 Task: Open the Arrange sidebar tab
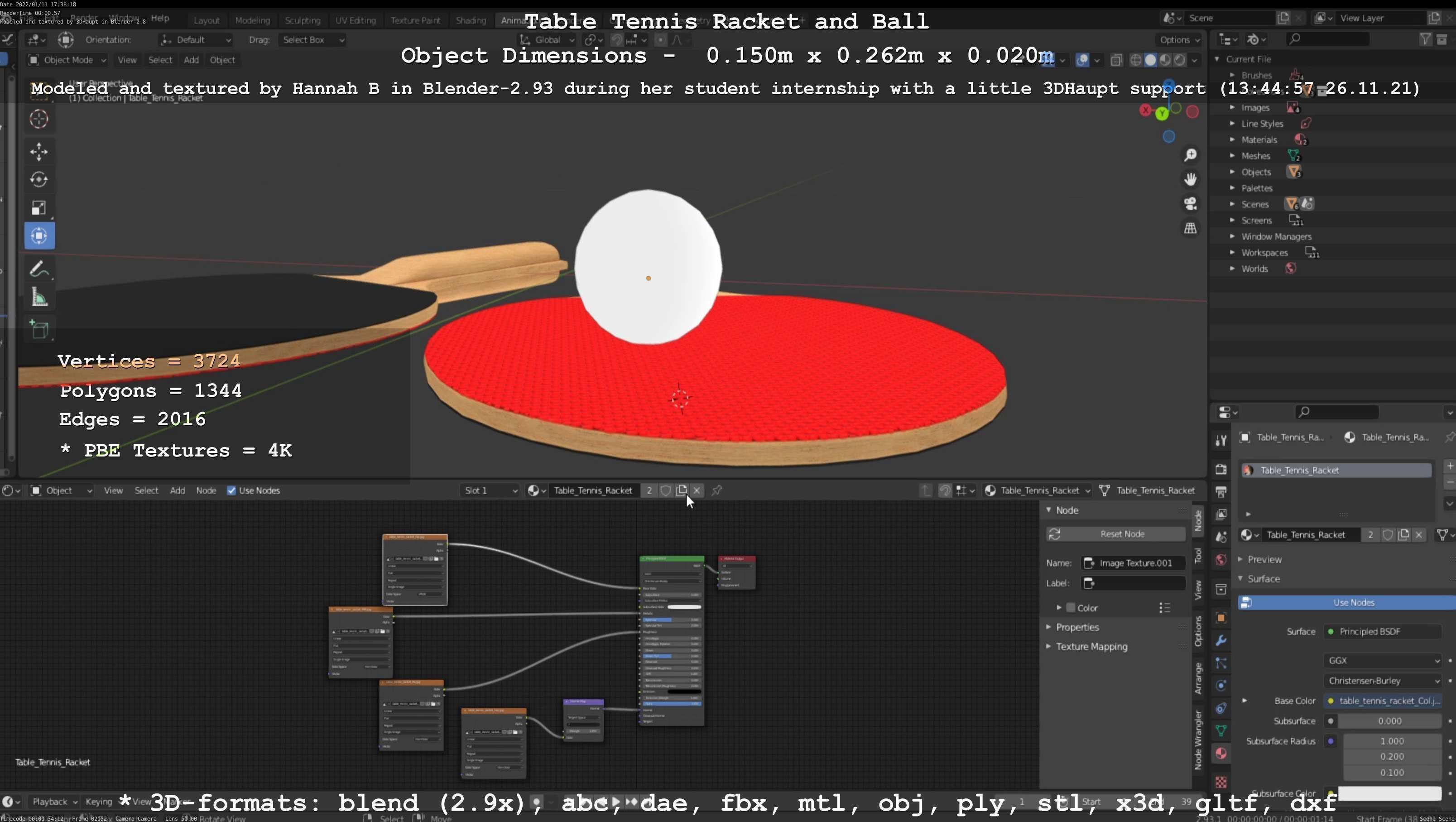tap(1198, 678)
